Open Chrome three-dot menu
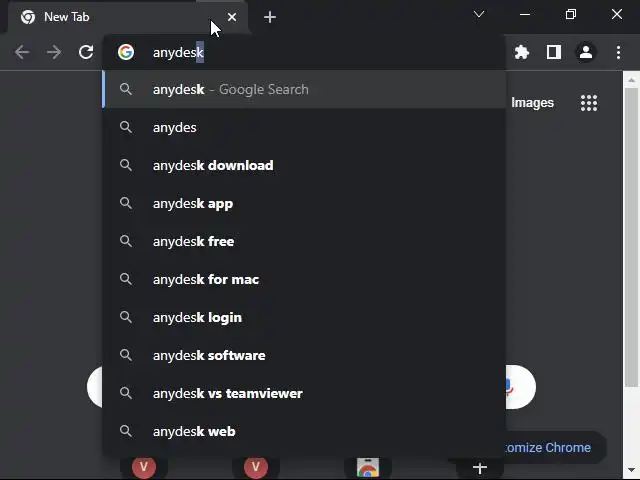The image size is (640, 480). click(618, 52)
